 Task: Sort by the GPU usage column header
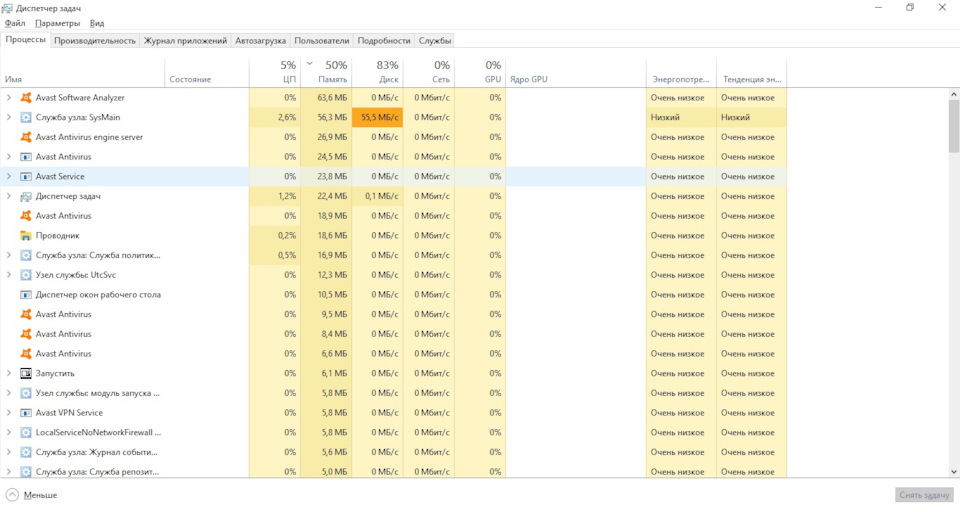[481, 73]
